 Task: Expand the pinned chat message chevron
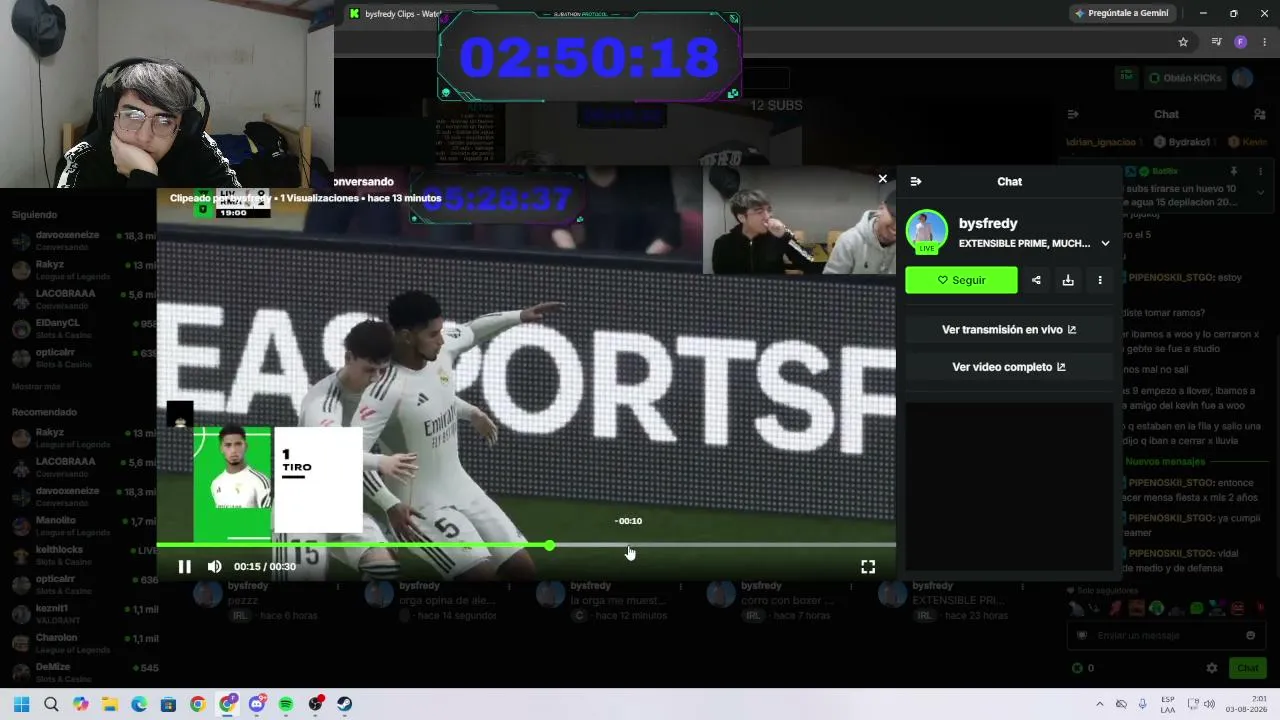pos(1260,192)
